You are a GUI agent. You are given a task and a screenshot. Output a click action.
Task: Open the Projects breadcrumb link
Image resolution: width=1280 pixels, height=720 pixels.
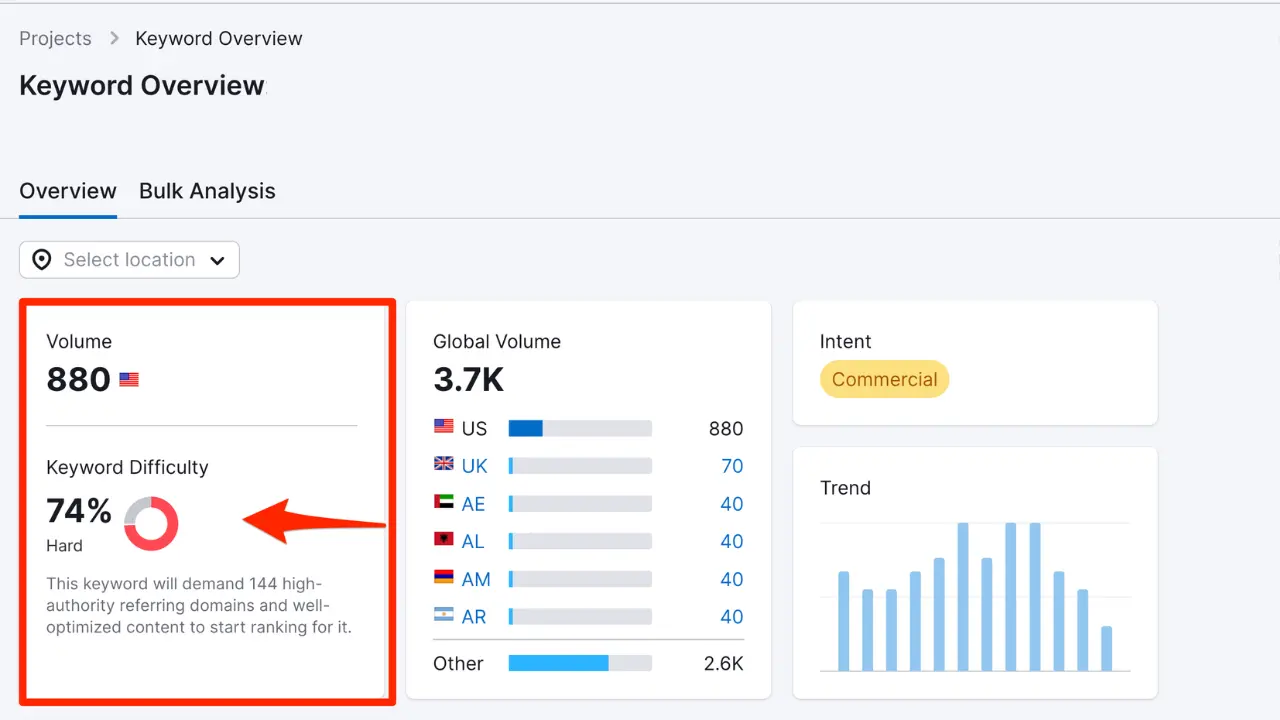tap(55, 38)
